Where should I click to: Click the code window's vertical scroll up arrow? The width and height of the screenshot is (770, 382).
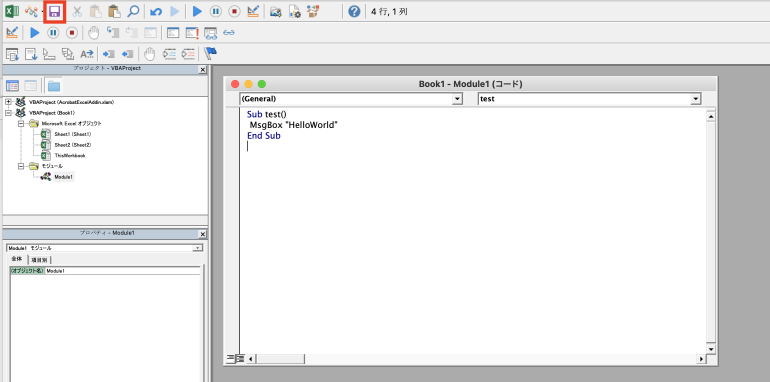coord(711,117)
